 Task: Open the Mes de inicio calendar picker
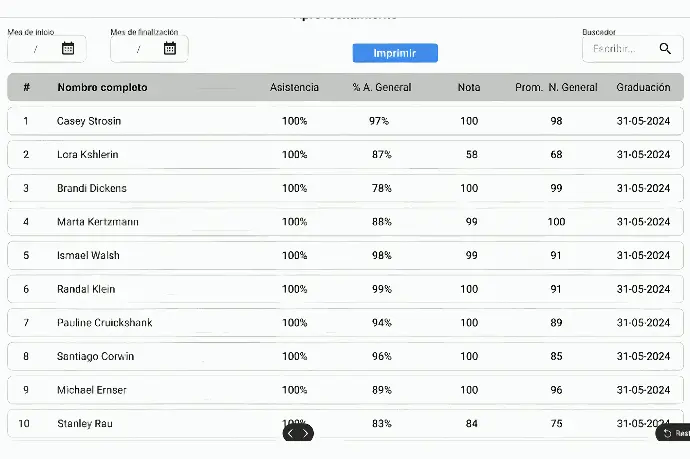(68, 48)
